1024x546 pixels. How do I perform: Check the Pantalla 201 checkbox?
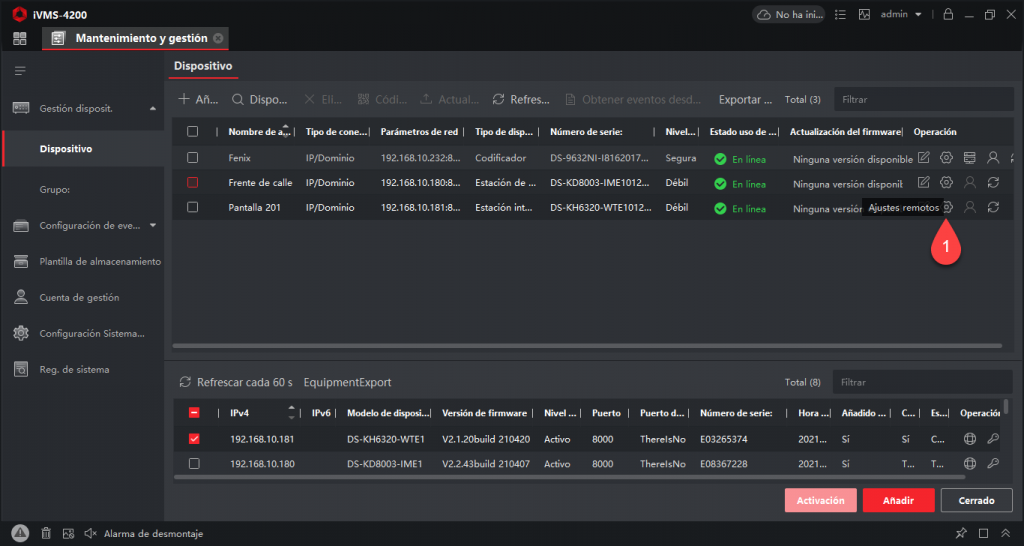[x=192, y=207]
